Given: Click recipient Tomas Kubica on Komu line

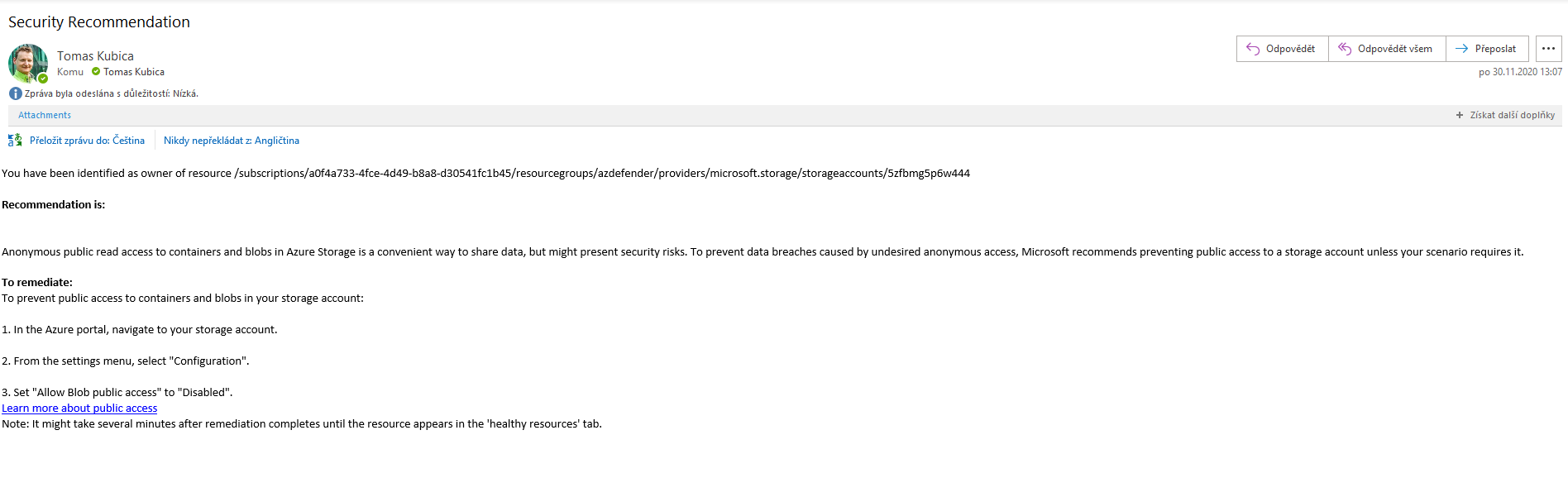Looking at the screenshot, I should (134, 72).
